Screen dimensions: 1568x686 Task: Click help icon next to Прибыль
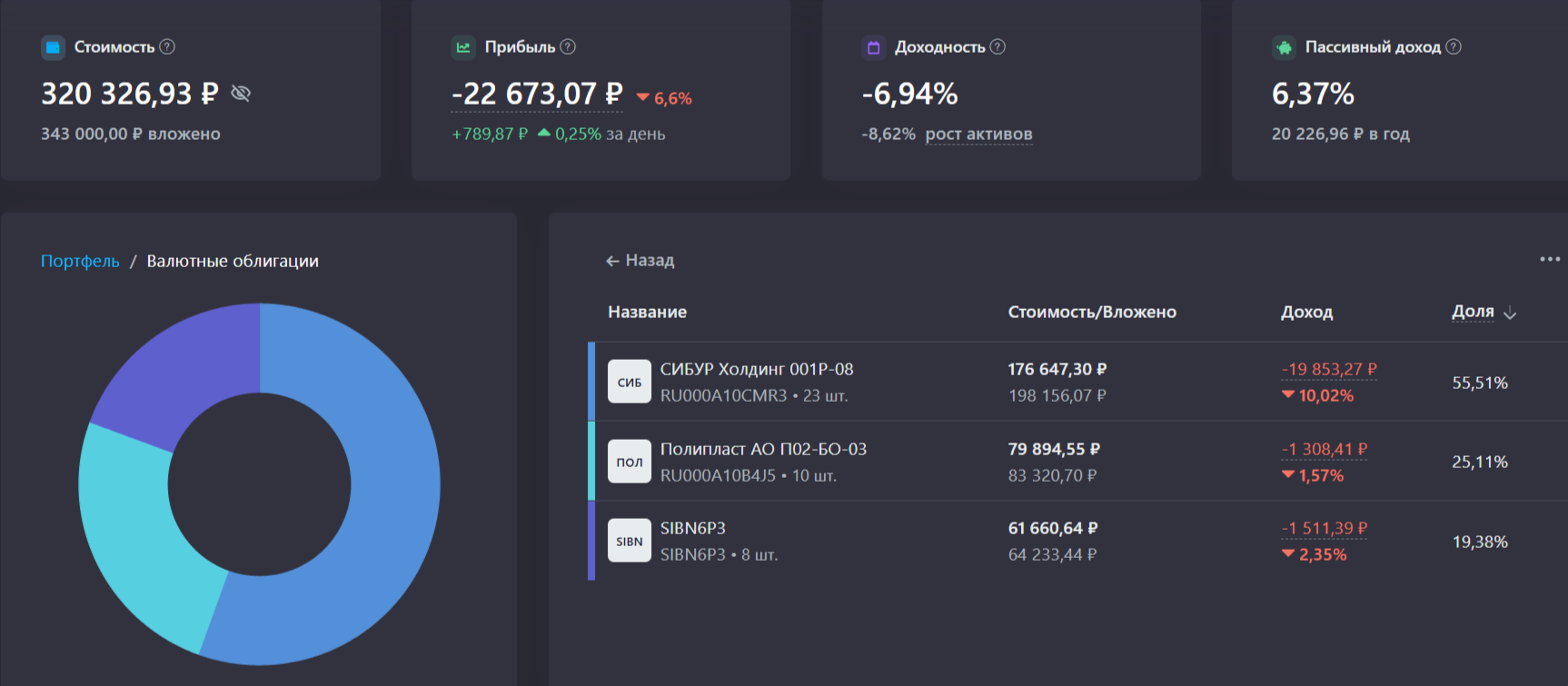tap(568, 46)
